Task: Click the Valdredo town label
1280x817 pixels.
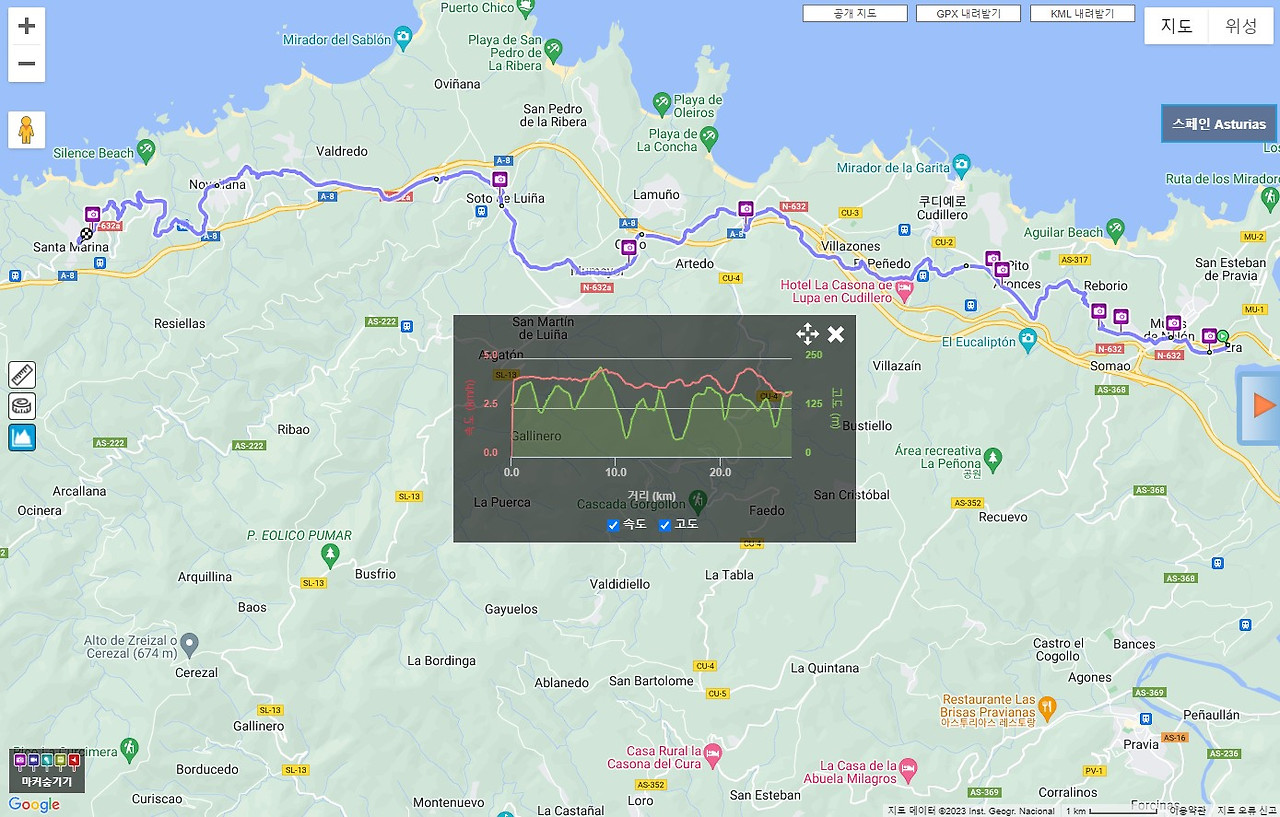Action: tap(342, 152)
